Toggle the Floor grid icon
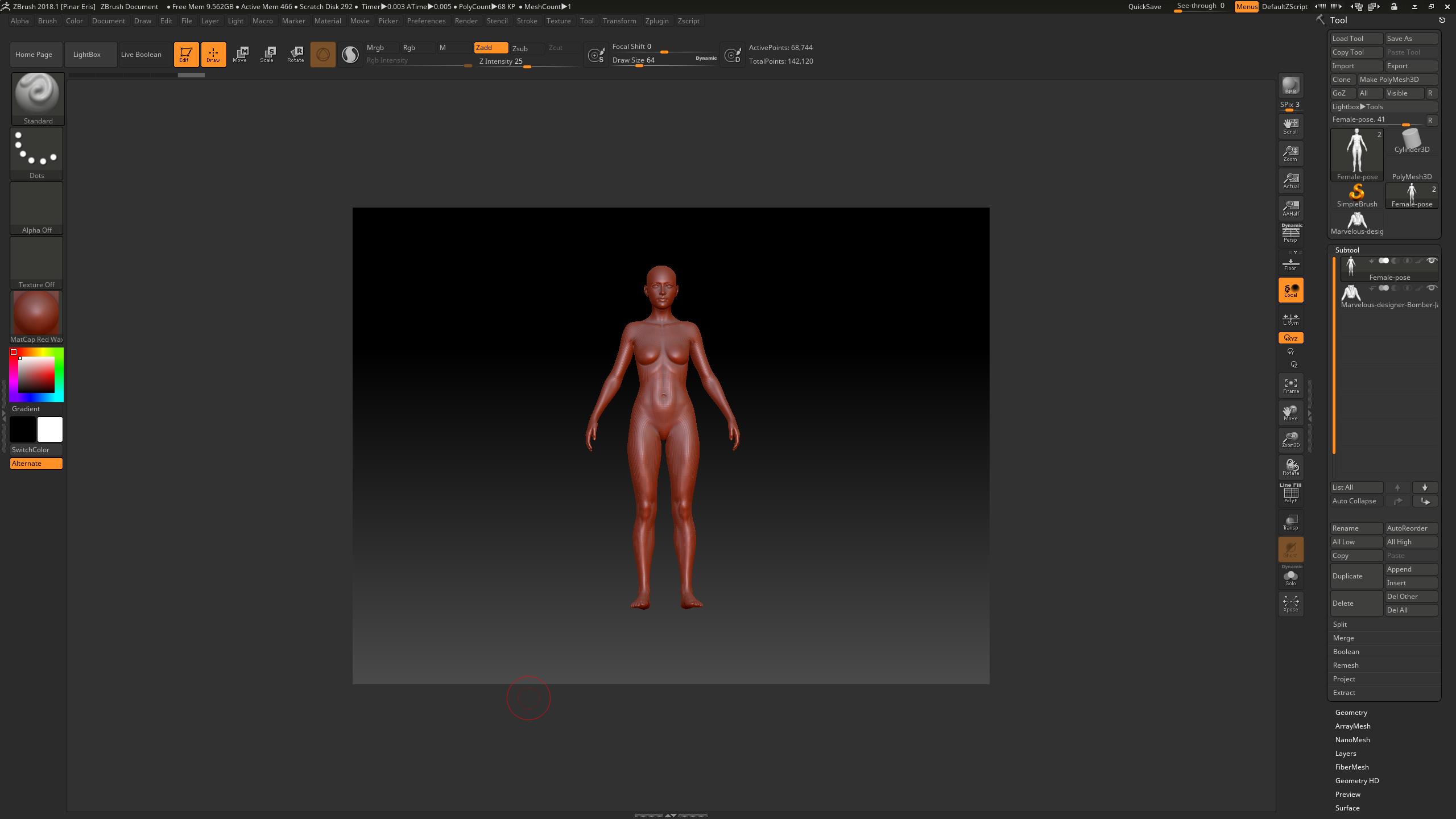This screenshot has width=1456, height=819. click(x=1290, y=264)
